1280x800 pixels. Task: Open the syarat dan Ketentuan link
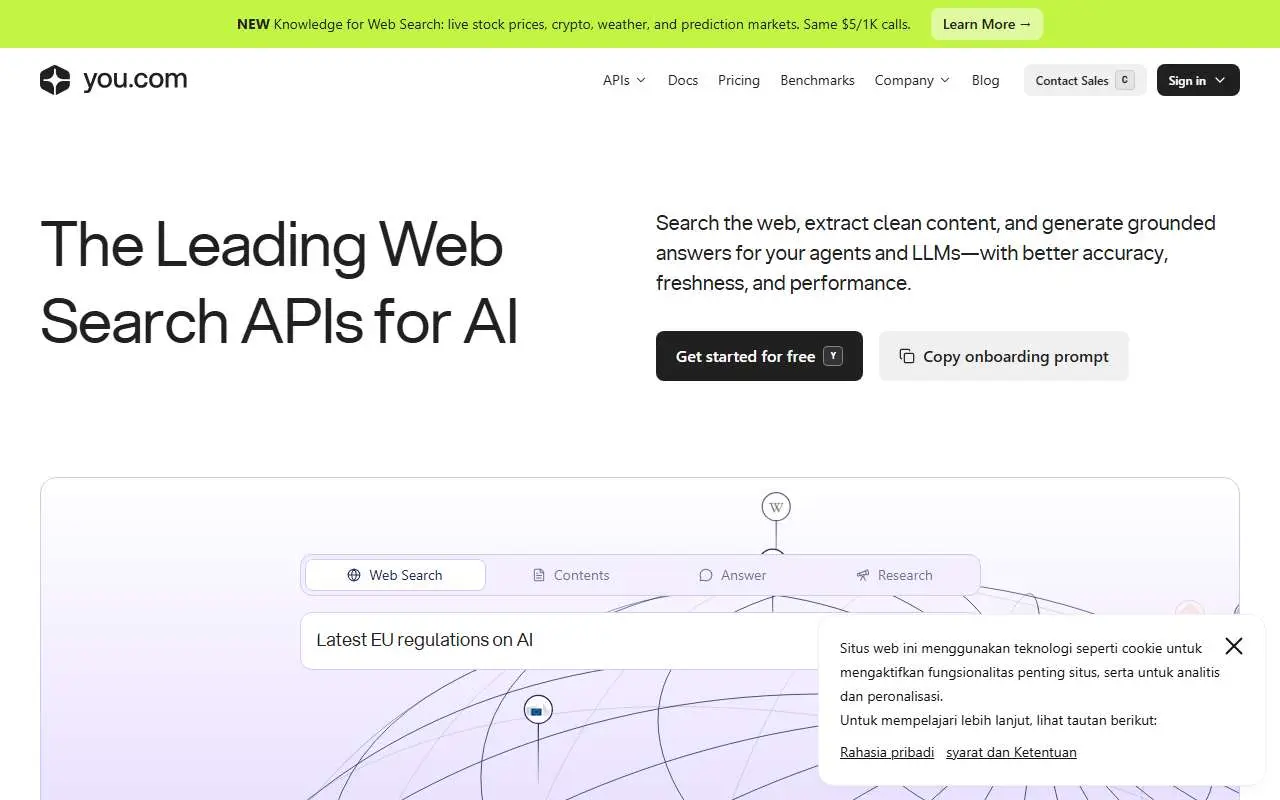[1011, 752]
